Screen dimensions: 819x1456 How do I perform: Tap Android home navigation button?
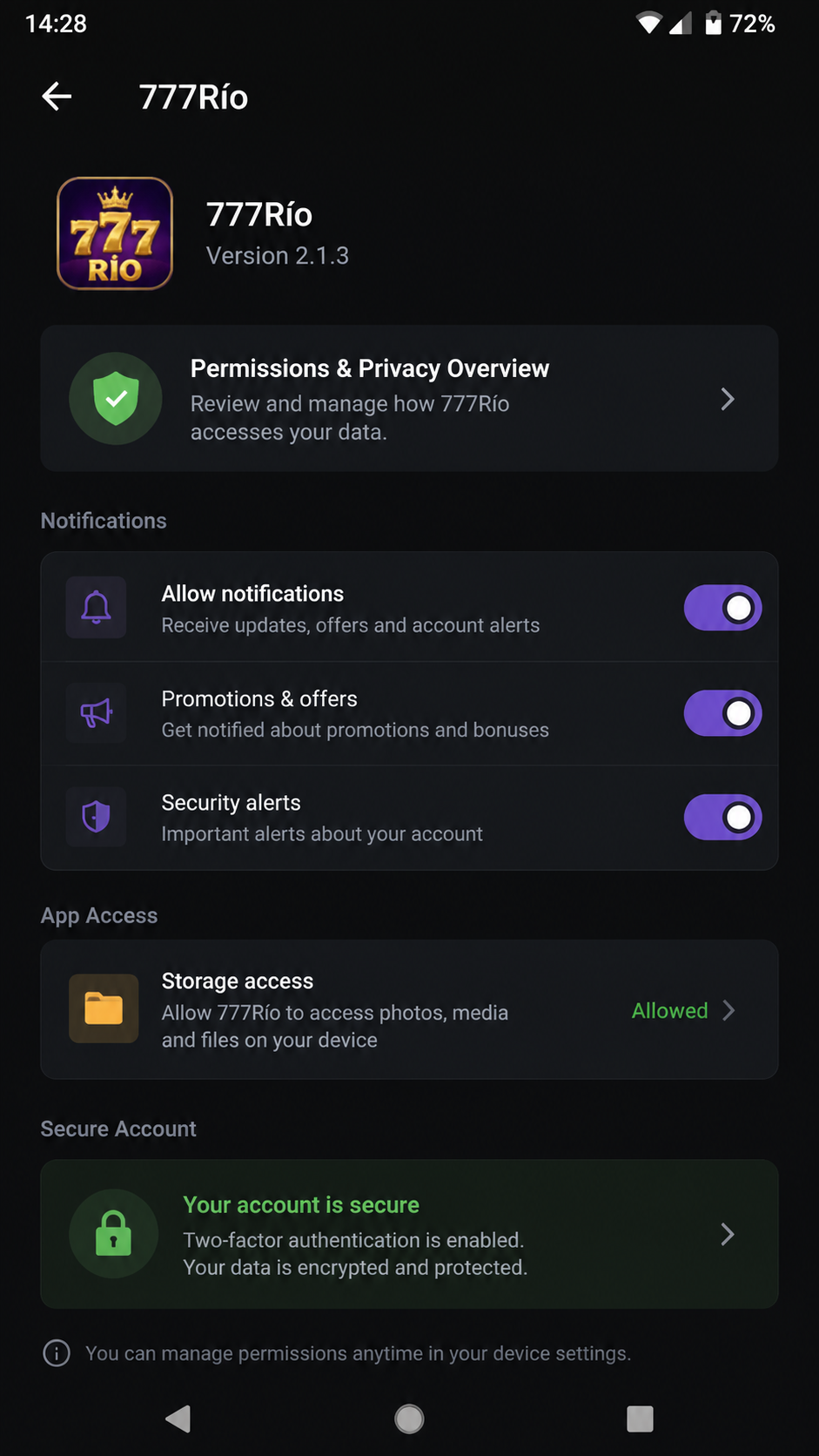pos(409,1419)
